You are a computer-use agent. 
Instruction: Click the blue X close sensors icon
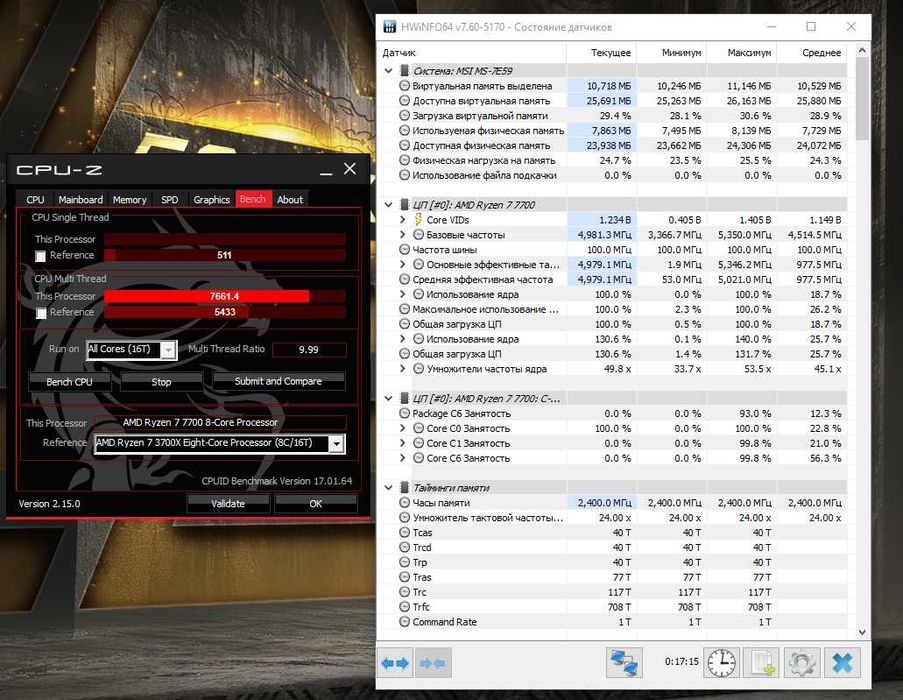(842, 663)
